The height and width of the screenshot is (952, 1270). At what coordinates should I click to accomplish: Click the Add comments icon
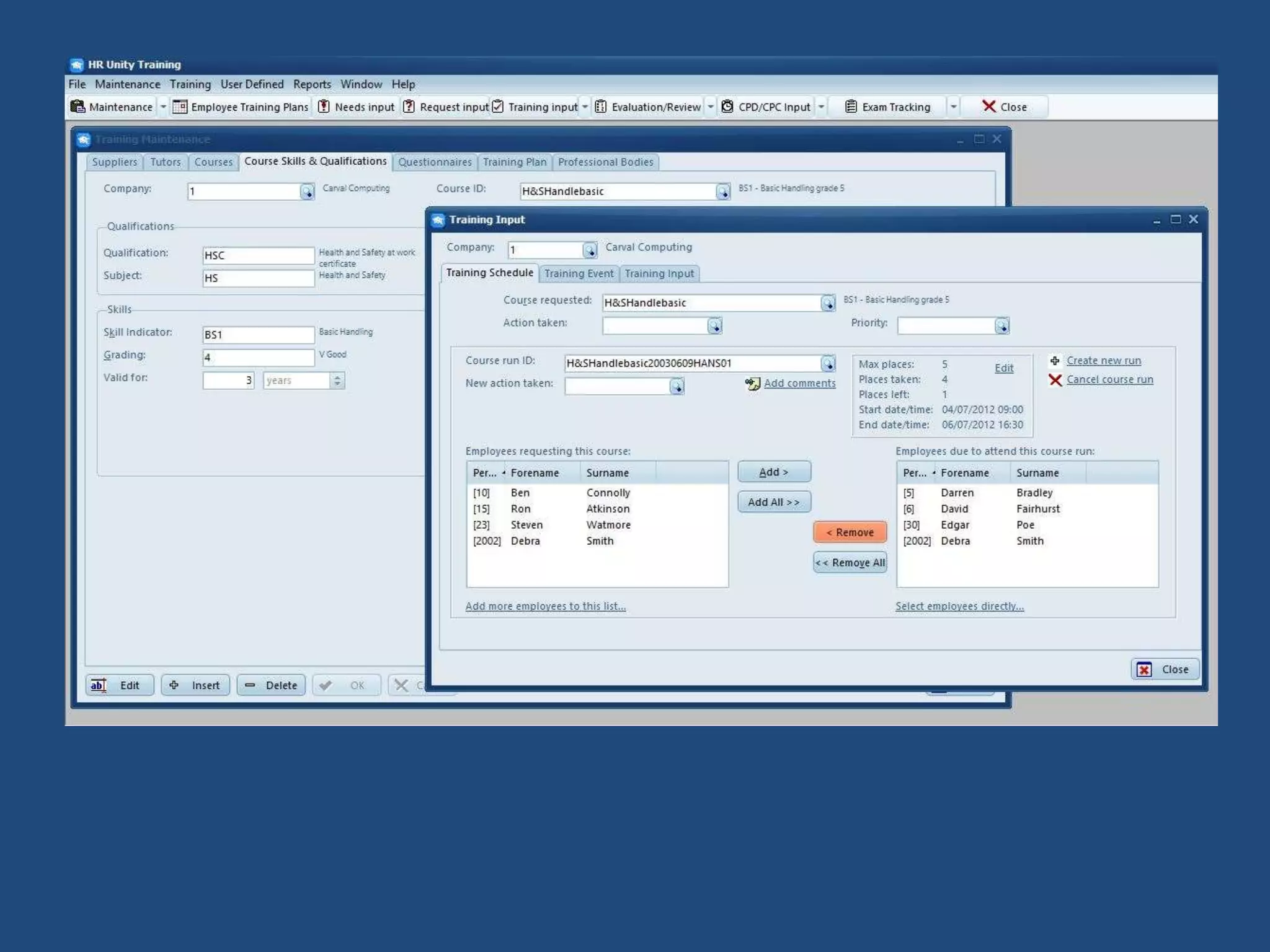(752, 384)
